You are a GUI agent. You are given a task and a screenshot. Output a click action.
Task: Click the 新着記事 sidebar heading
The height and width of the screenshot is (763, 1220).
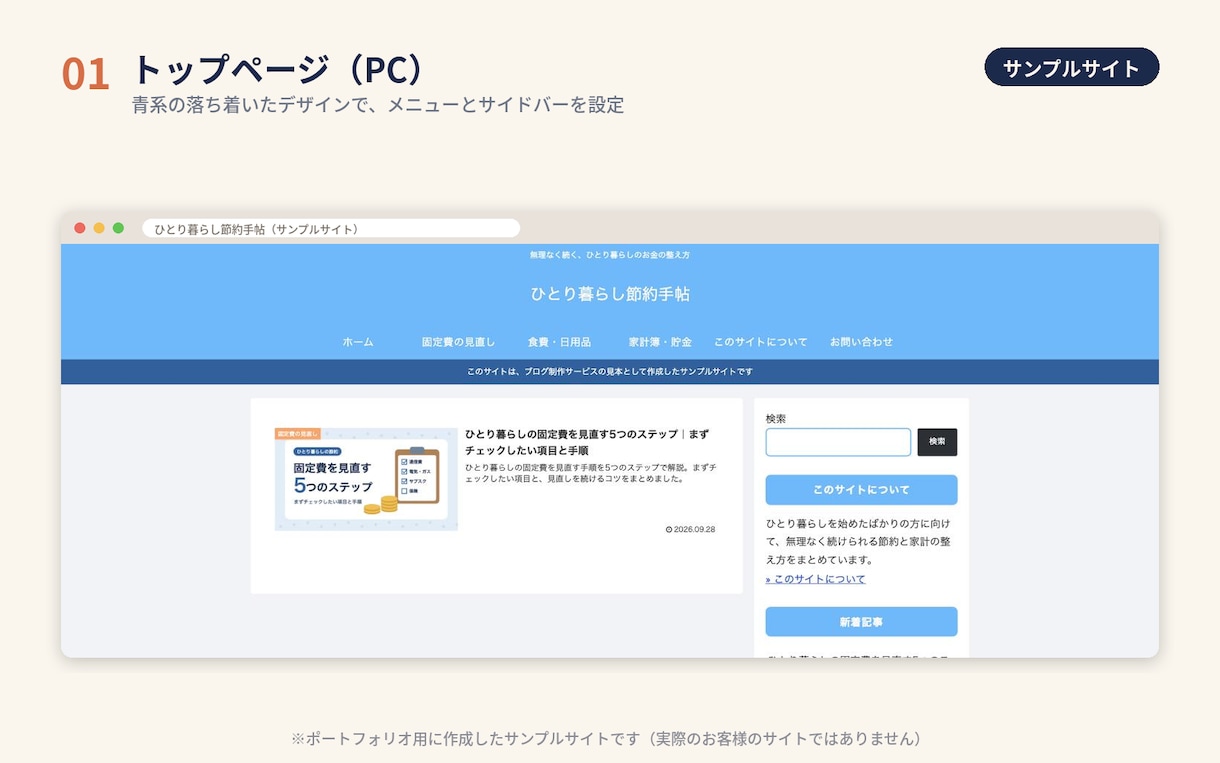(x=861, y=622)
